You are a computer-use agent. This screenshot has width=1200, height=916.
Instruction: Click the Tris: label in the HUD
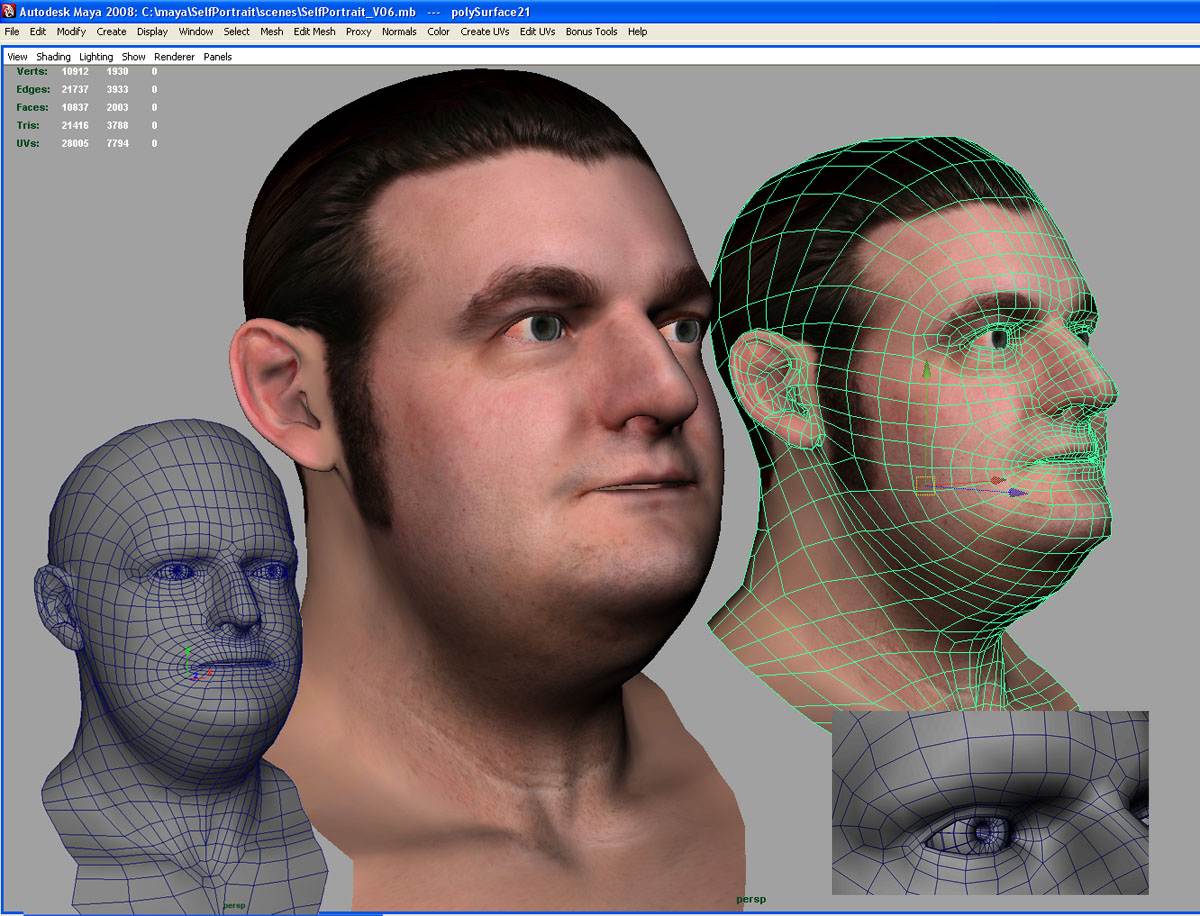point(28,126)
